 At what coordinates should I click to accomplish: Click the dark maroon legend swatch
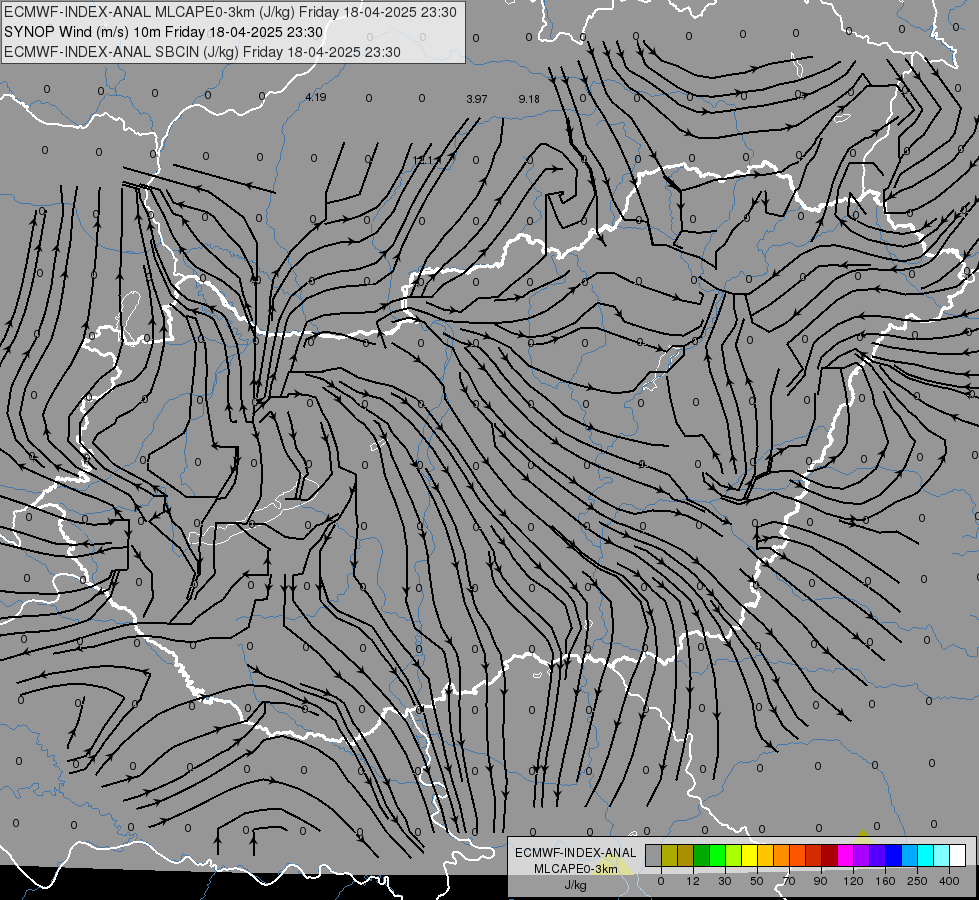830,855
